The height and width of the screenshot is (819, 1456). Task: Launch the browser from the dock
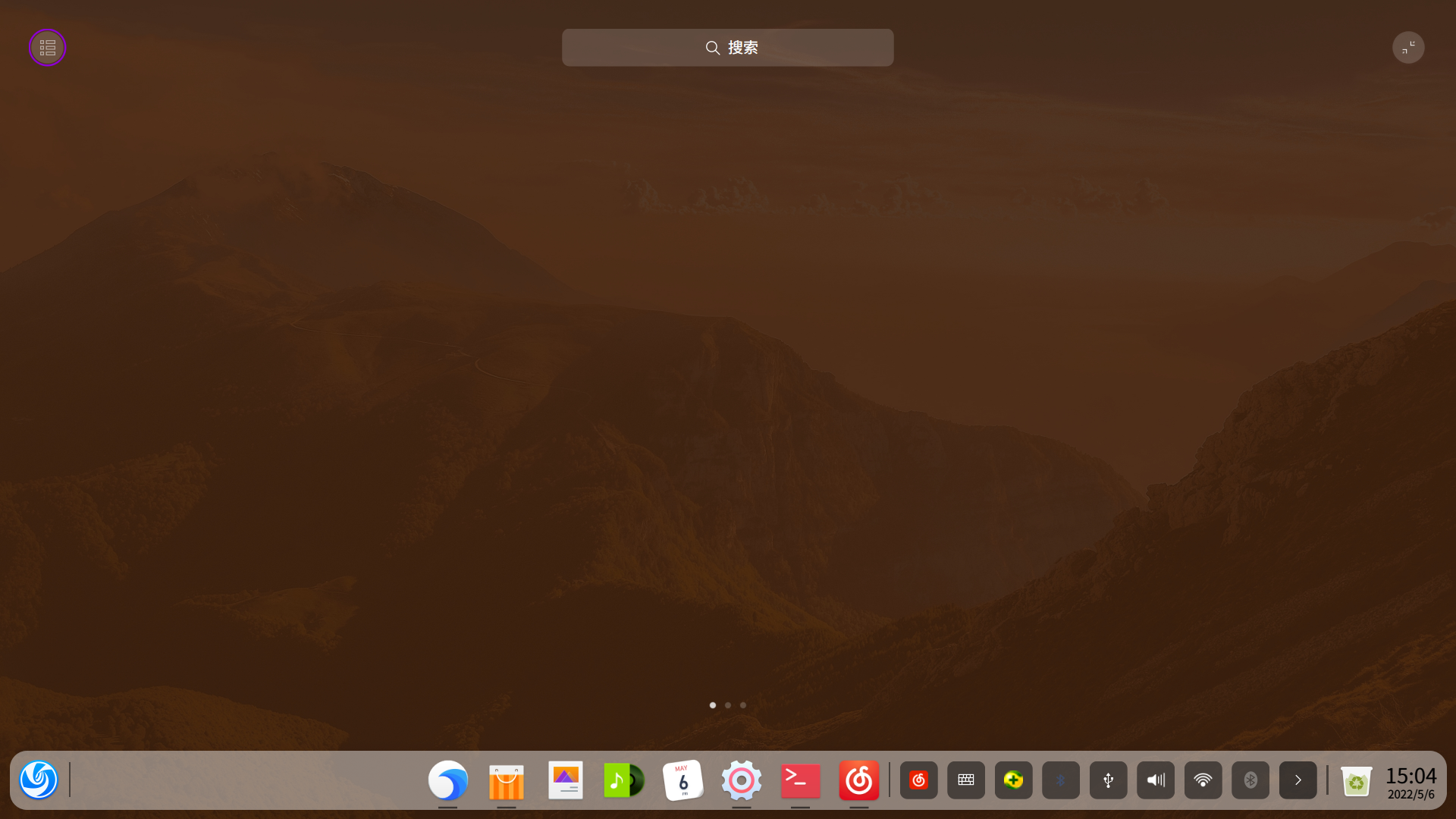(x=448, y=780)
